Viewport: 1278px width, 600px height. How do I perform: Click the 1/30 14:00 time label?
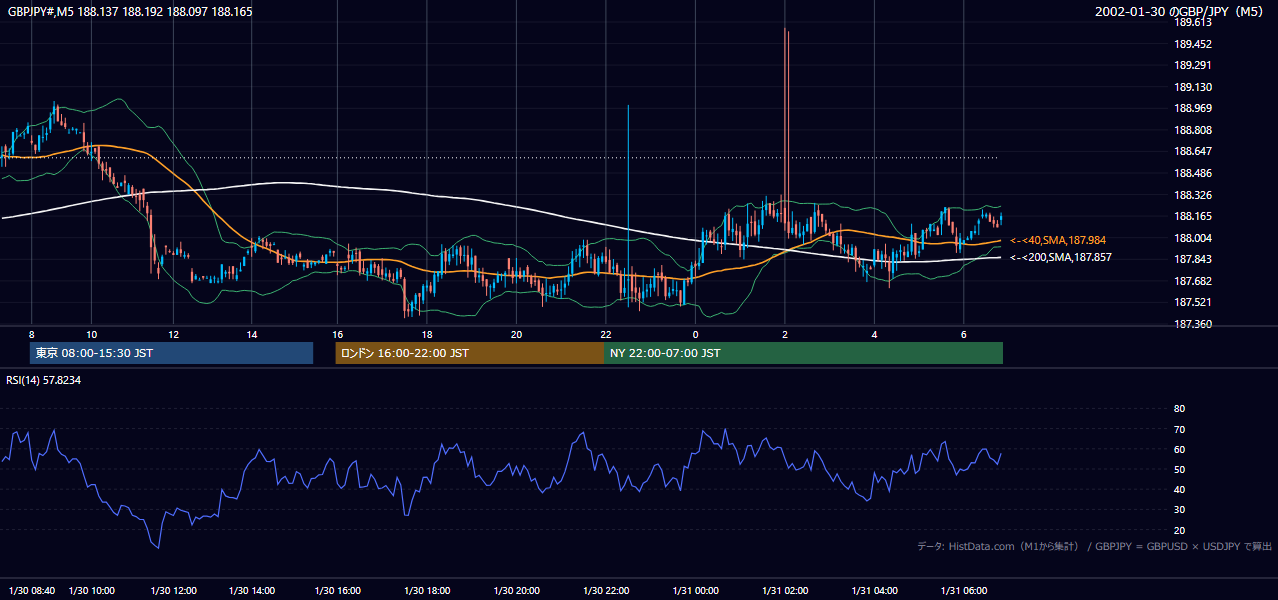click(251, 591)
